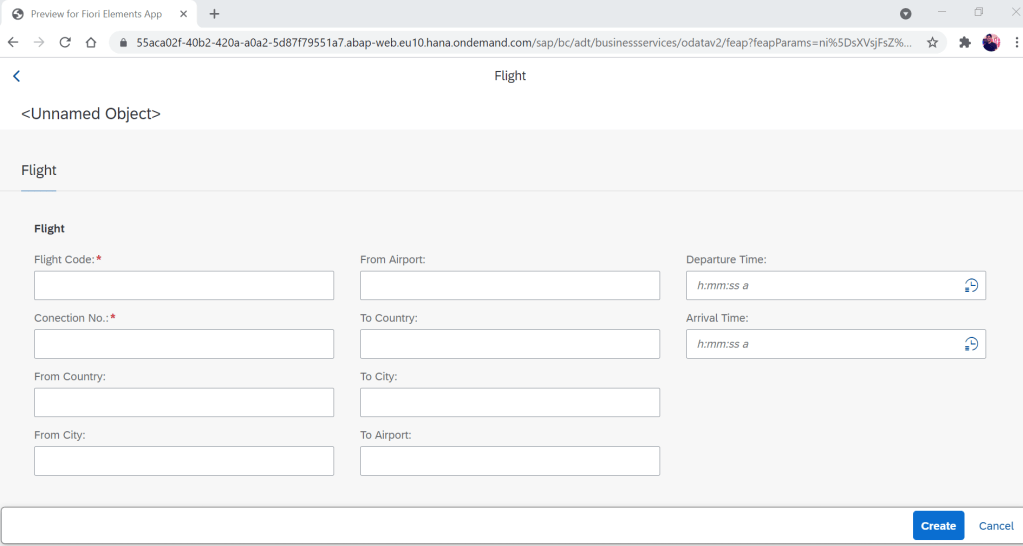This screenshot has height=546, width=1023.
Task: Select the Preview for Fiori Elements App tab
Action: click(x=98, y=14)
